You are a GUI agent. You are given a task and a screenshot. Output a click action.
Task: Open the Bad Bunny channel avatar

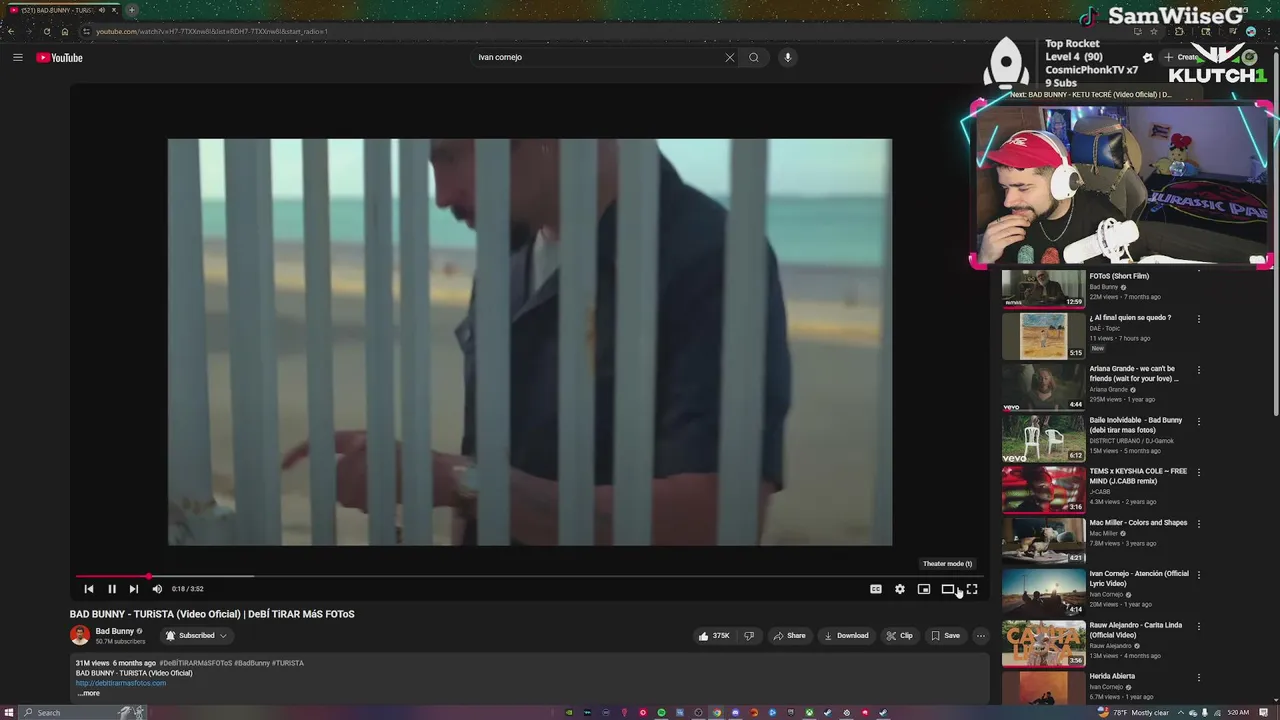pyautogui.click(x=80, y=635)
